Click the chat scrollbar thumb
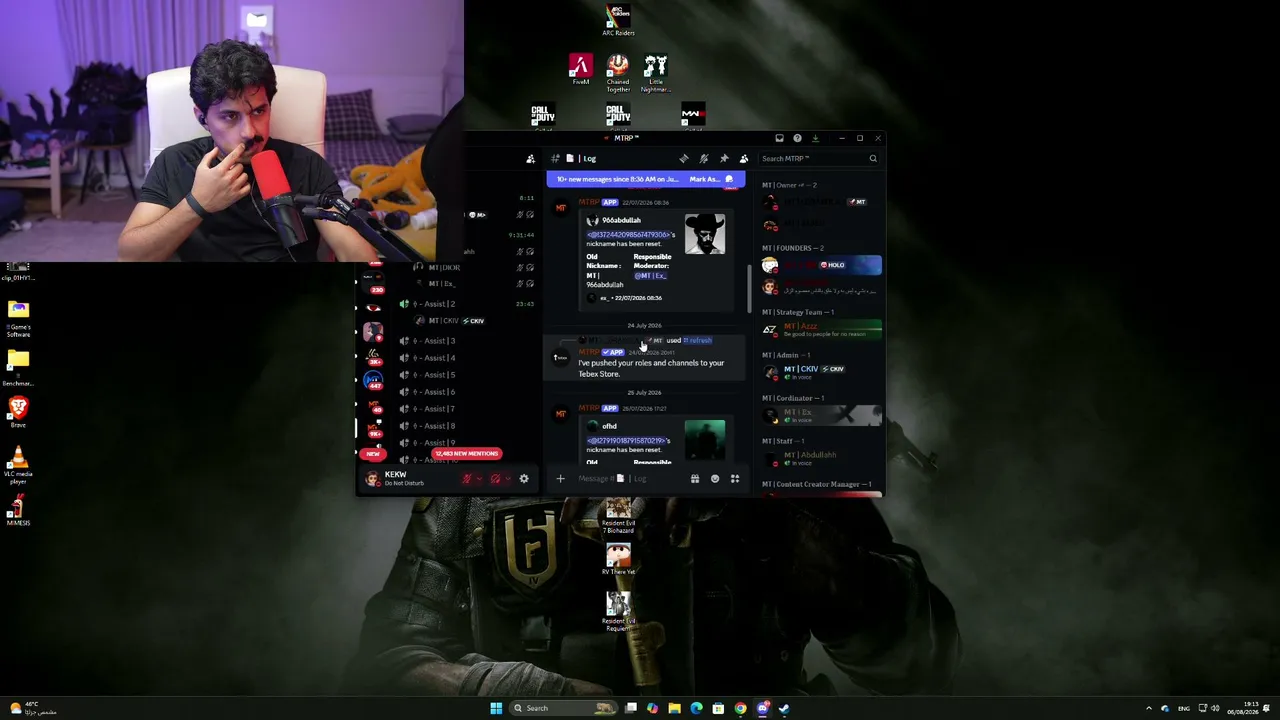The image size is (1280, 720). (749, 288)
